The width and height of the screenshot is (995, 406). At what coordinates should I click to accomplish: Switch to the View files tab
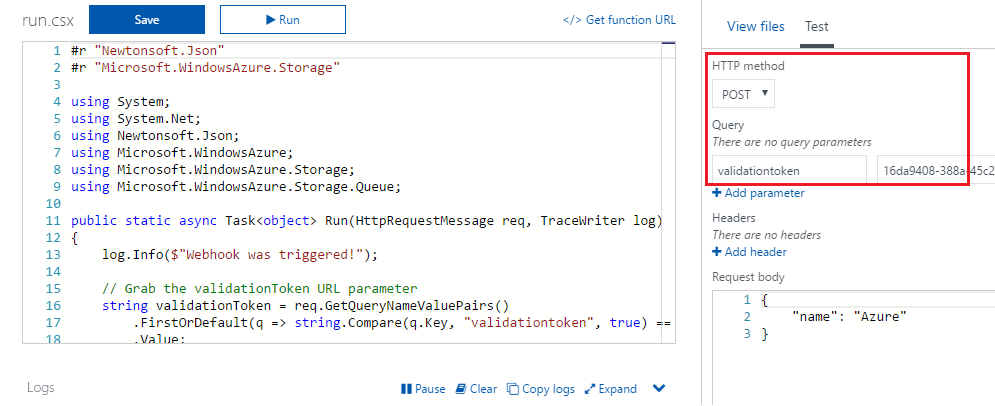[x=756, y=27]
